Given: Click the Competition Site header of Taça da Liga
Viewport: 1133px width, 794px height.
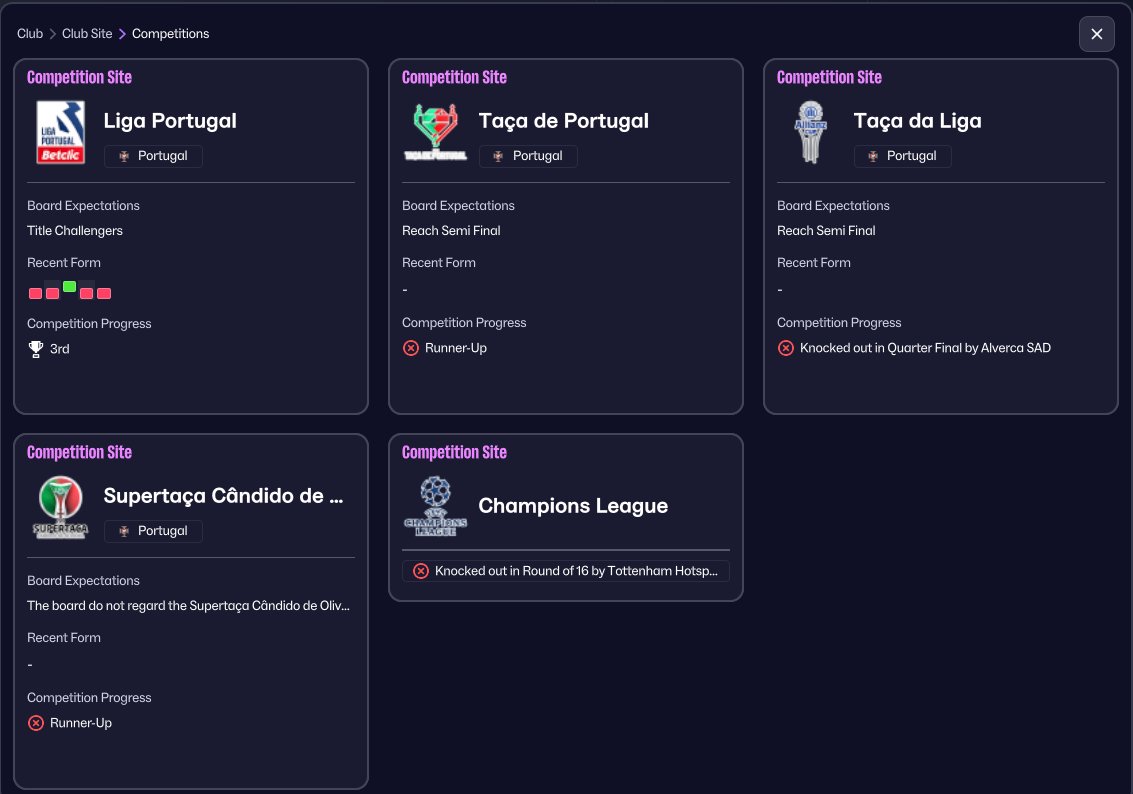Looking at the screenshot, I should coord(829,77).
